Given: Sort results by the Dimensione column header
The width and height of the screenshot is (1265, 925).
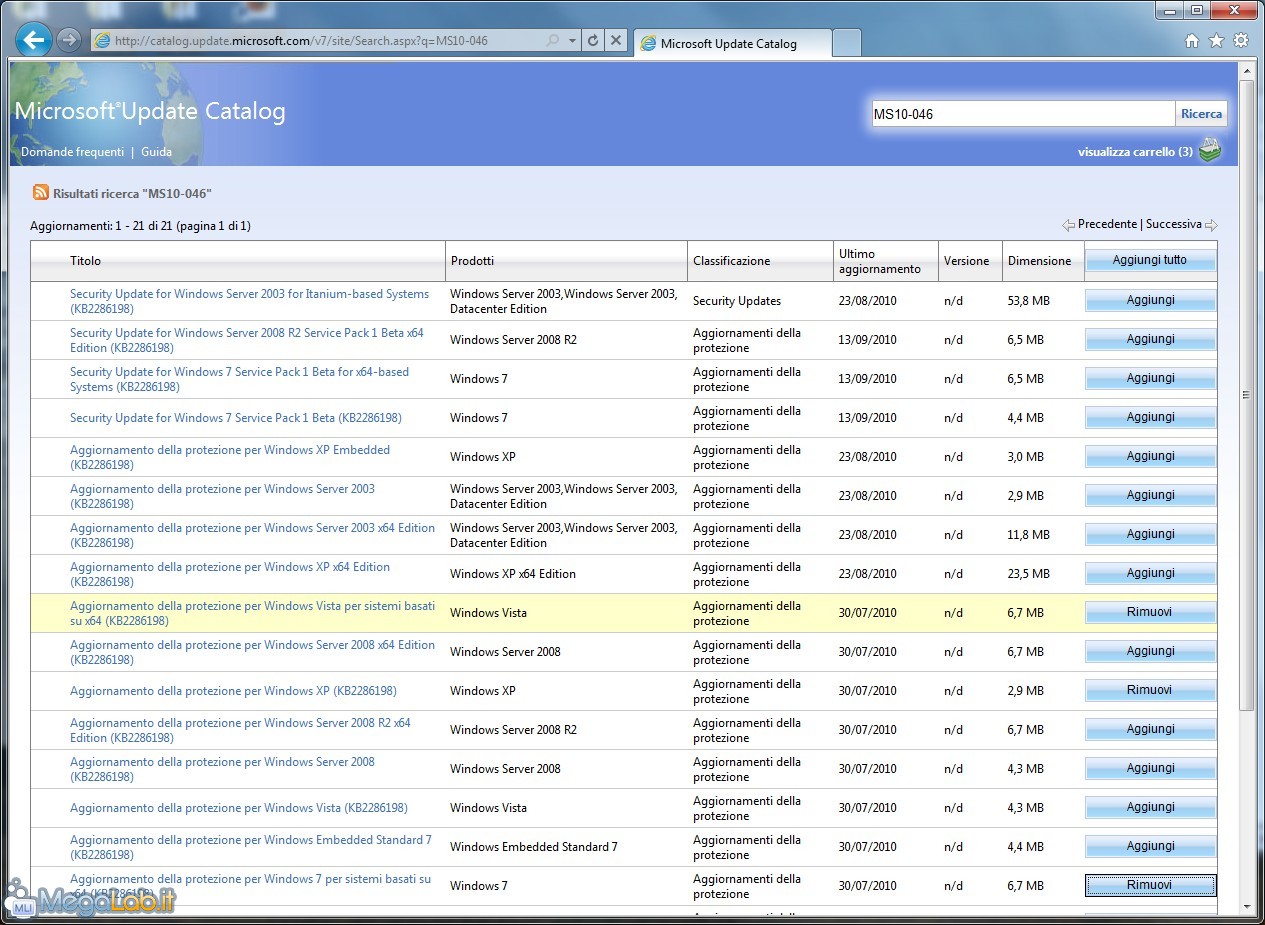Looking at the screenshot, I should [1039, 261].
